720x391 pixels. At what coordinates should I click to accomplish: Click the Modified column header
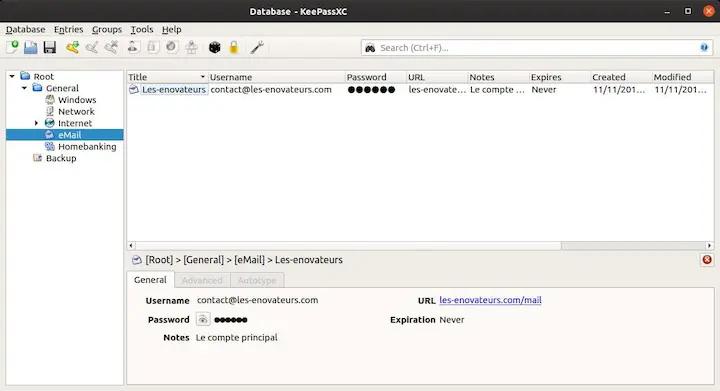point(683,77)
